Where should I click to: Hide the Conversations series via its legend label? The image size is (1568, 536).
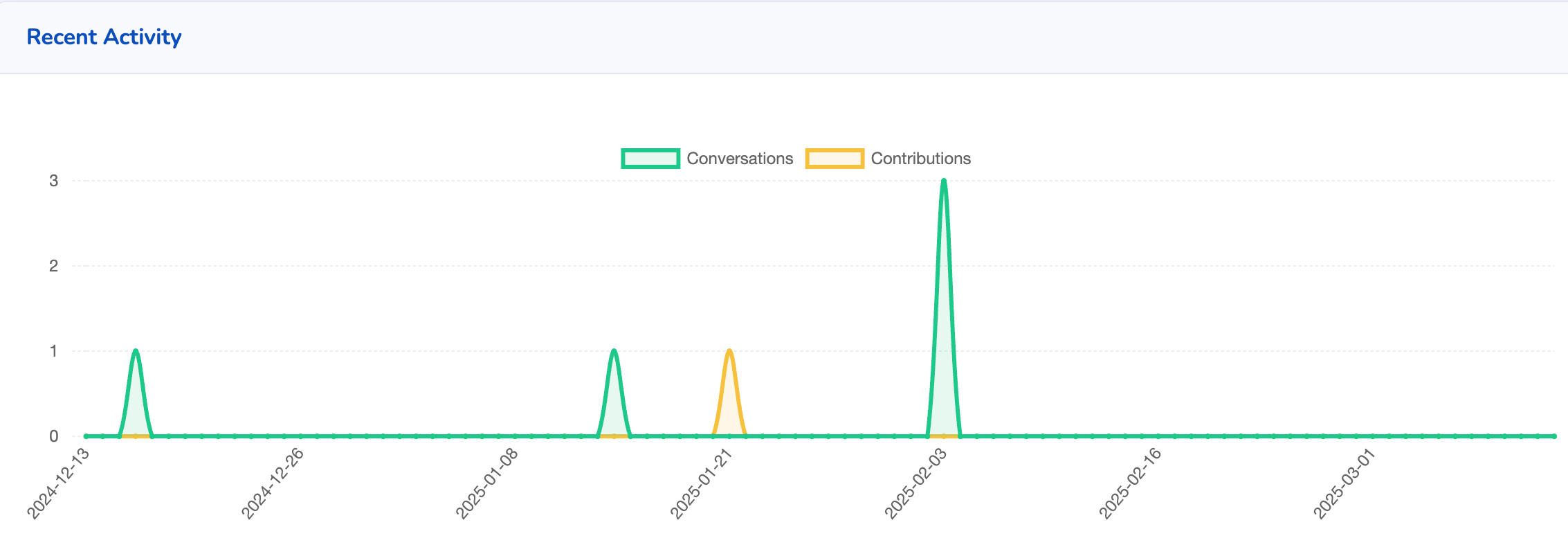(739, 159)
